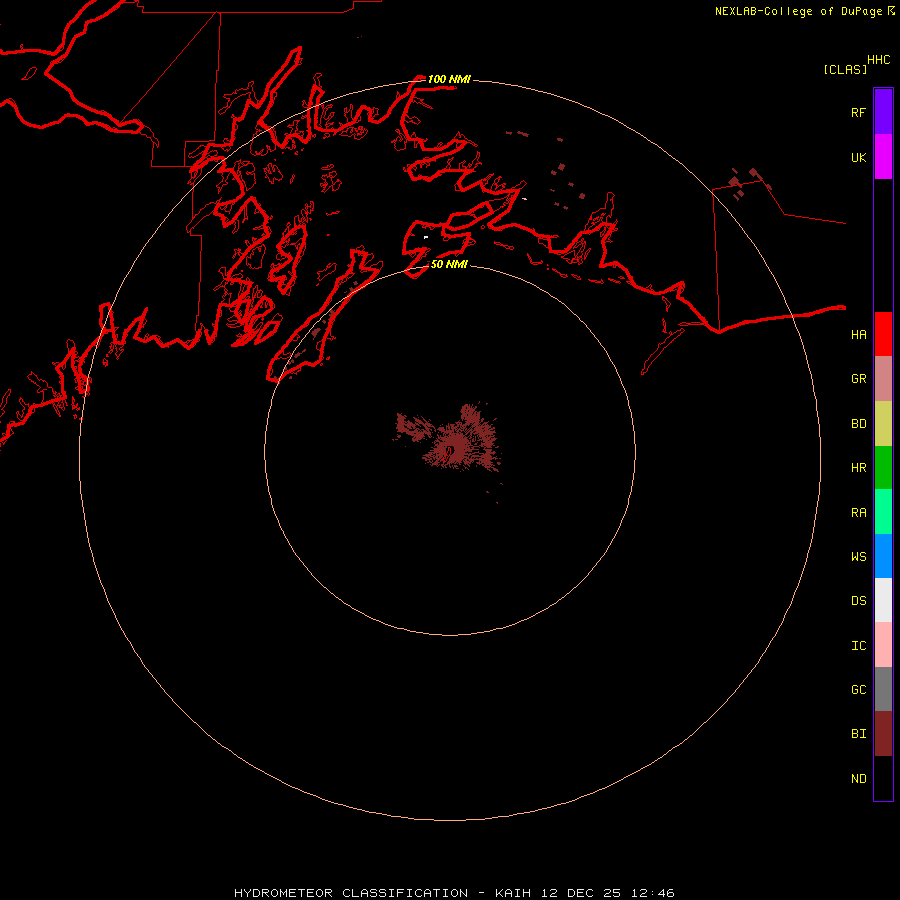Click the Hydrometeor Classification KAIH title text
Image resolution: width=900 pixels, height=900 pixels.
click(x=454, y=893)
